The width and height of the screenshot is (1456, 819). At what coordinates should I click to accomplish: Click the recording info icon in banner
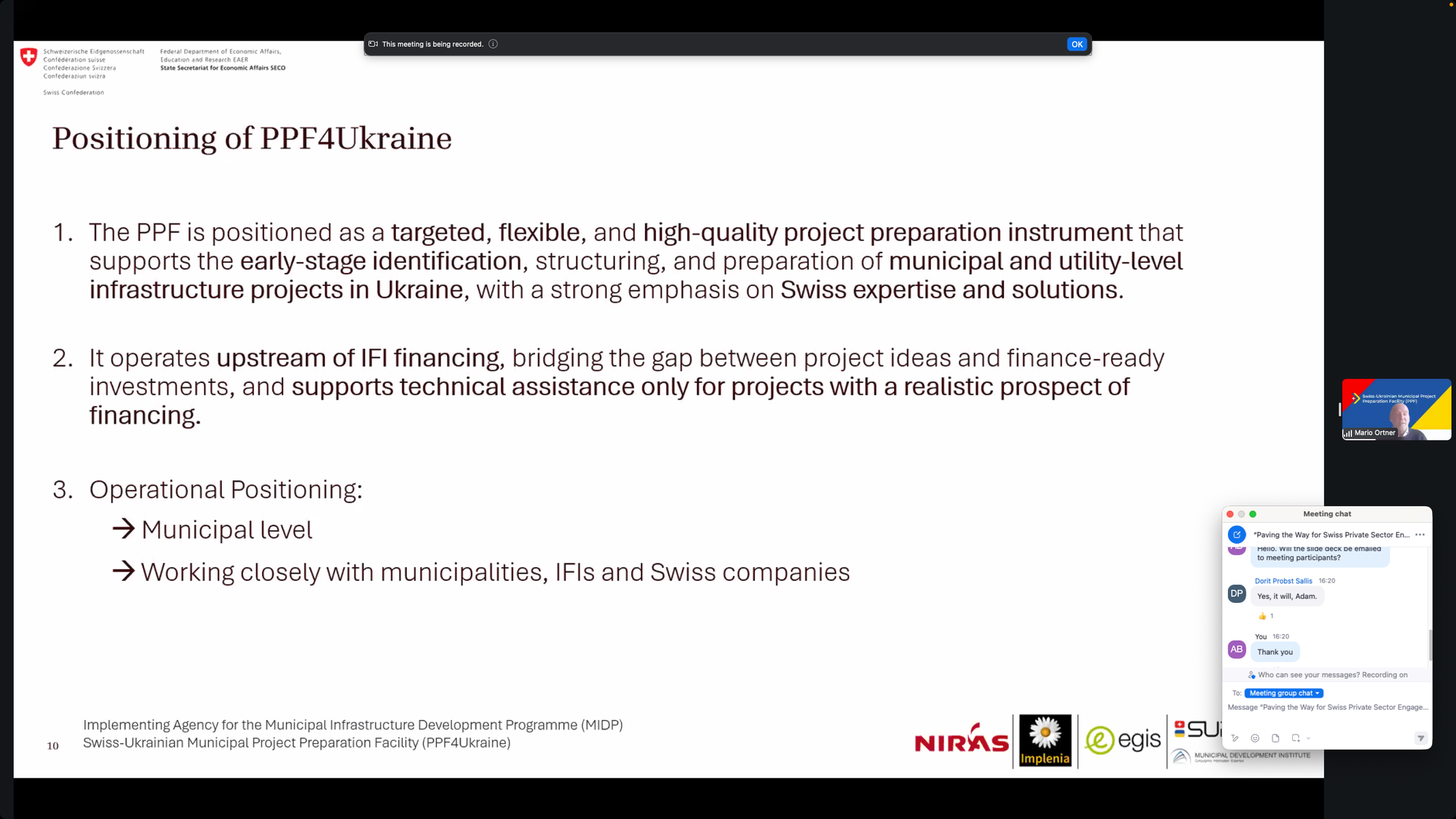pos(493,44)
